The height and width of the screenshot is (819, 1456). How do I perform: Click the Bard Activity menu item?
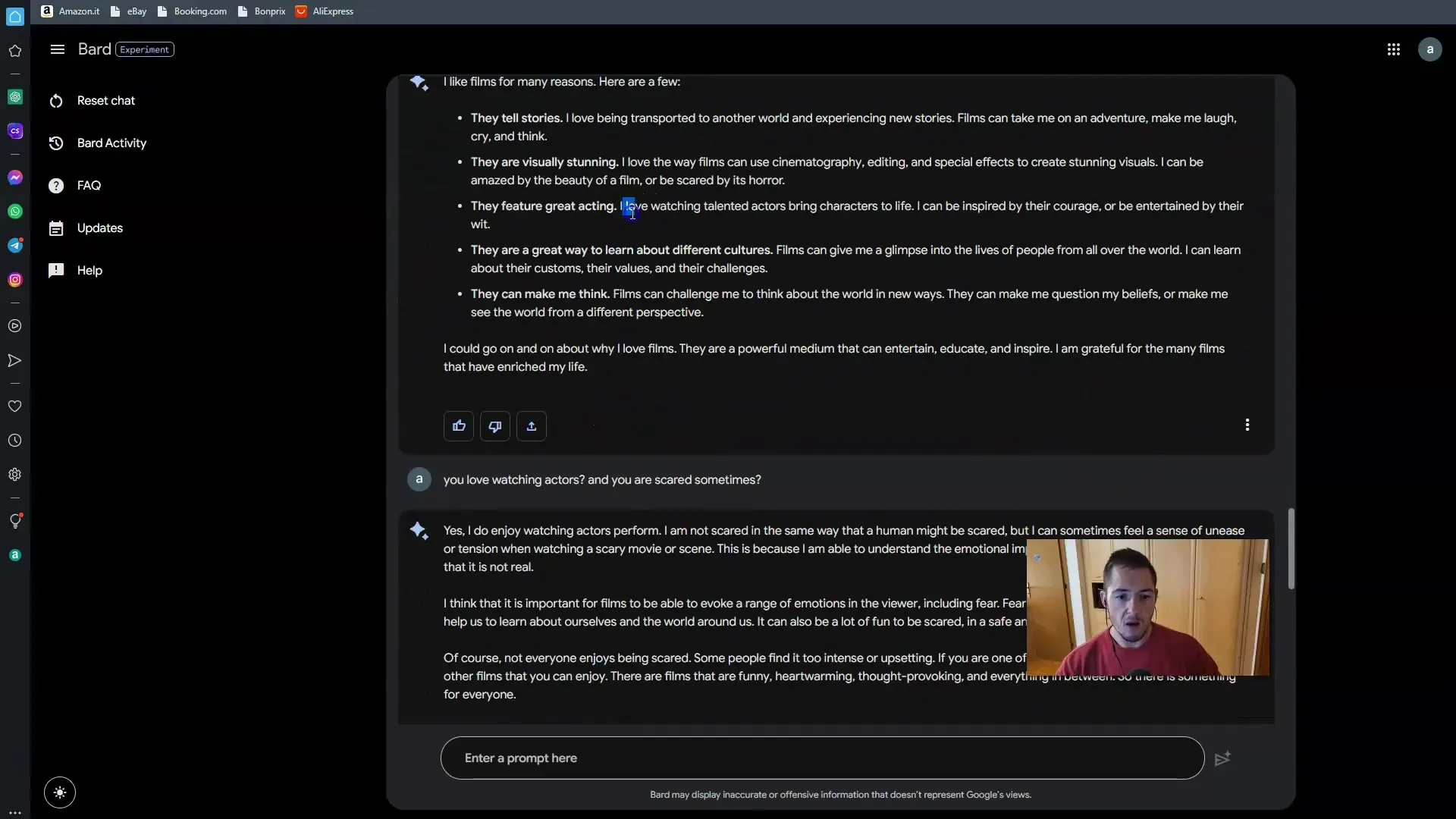(x=111, y=143)
